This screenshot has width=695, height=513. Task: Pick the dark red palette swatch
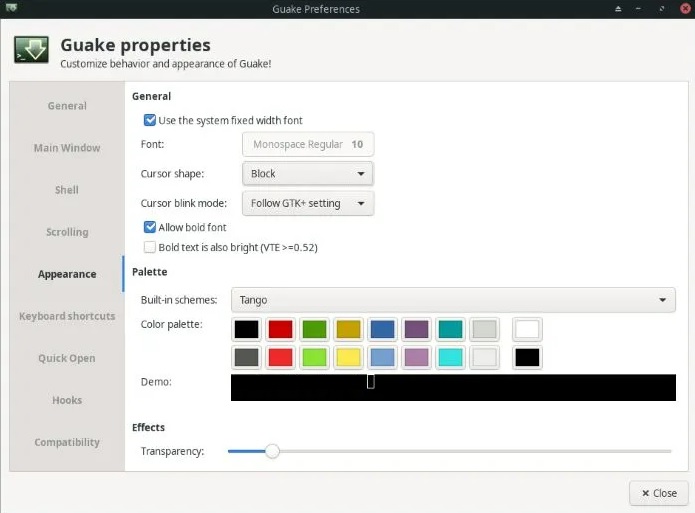tap(281, 329)
